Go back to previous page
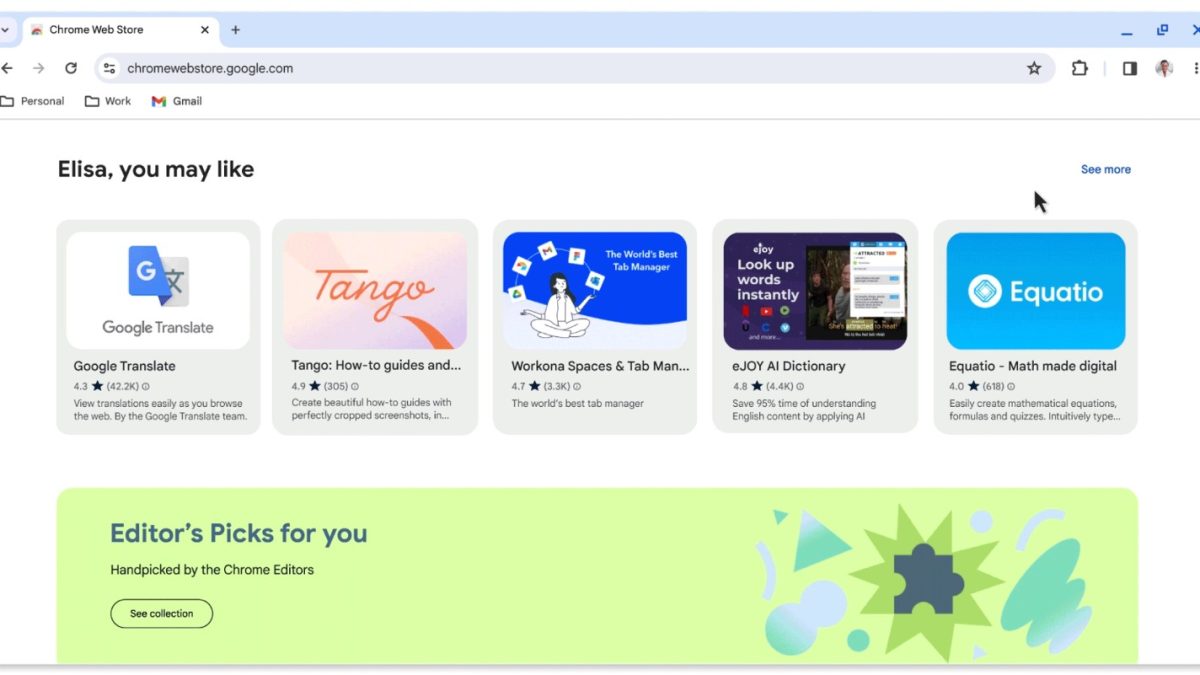Image resolution: width=1200 pixels, height=675 pixels. (x=7, y=68)
